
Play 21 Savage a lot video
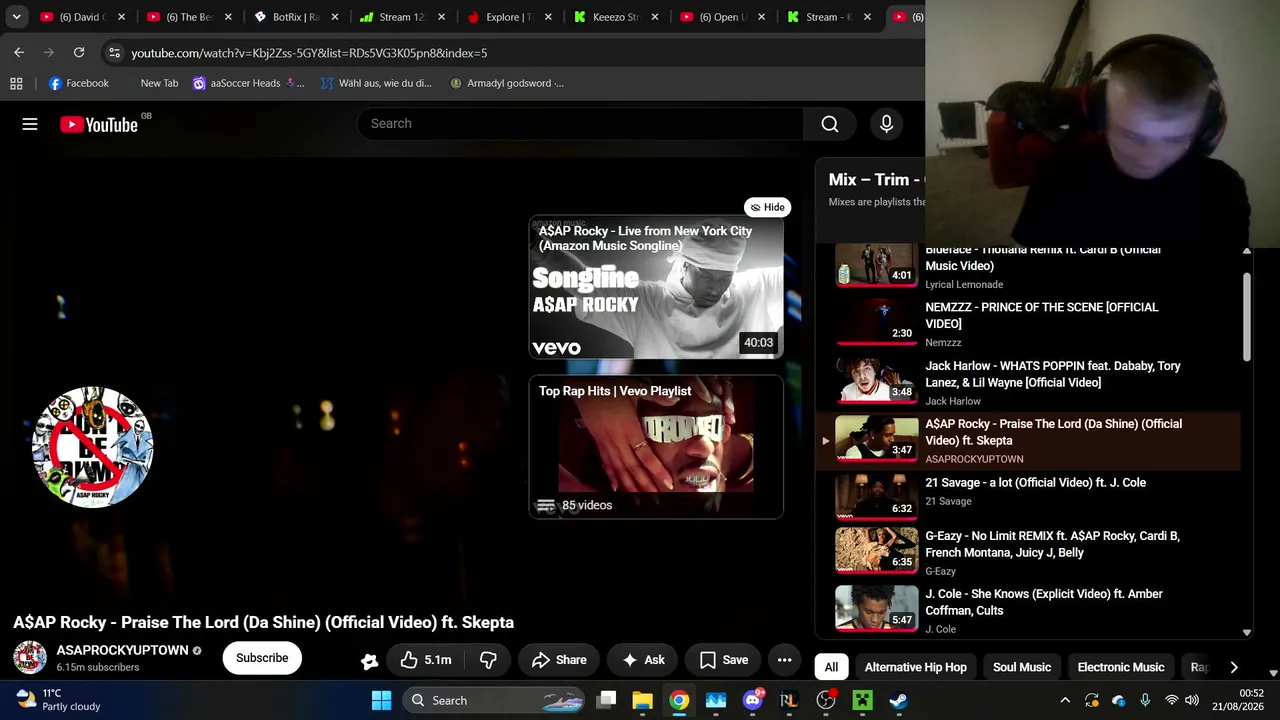[x=1029, y=498]
